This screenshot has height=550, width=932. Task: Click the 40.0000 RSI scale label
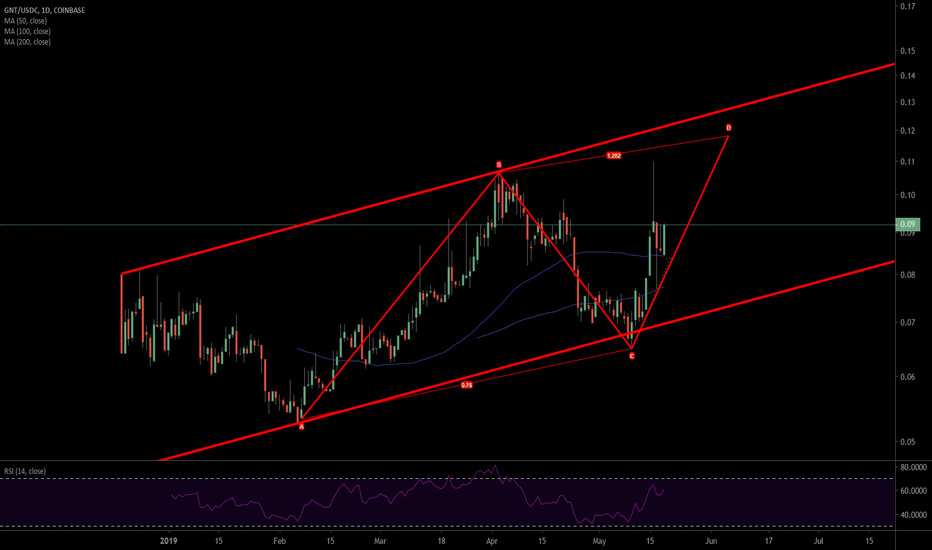[x=914, y=515]
